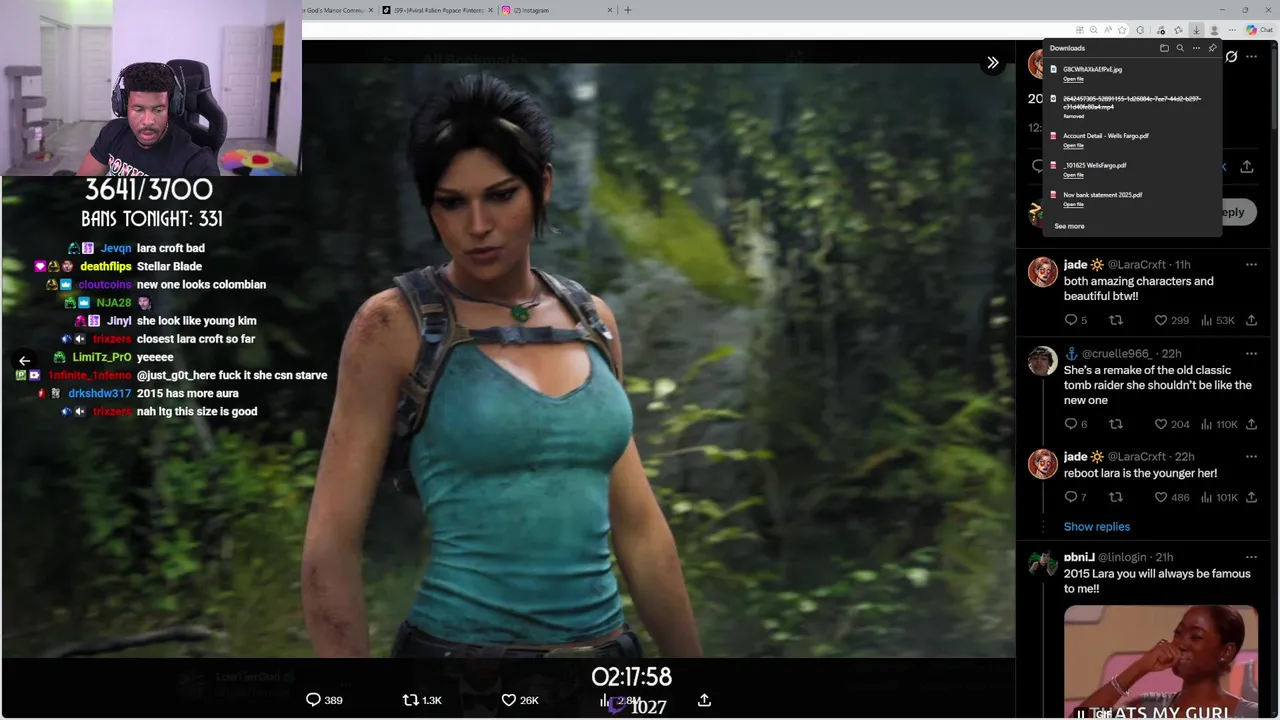Pin the Downloads panel
This screenshot has width=1280, height=720.
[1212, 48]
